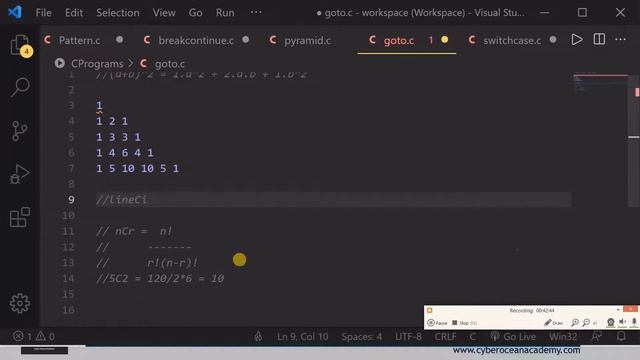Close Pattern.c via its unsaved dot

coord(119,40)
